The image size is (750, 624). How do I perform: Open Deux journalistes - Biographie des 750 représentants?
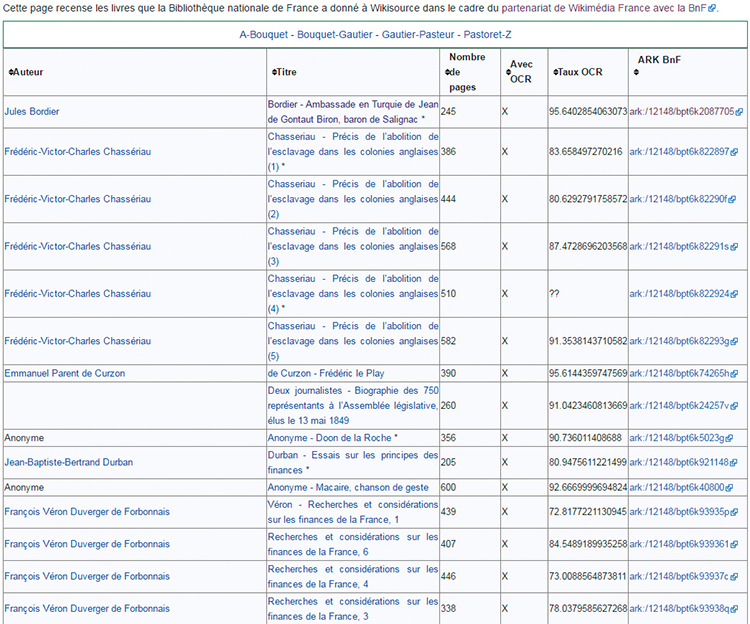pyautogui.click(x=353, y=405)
